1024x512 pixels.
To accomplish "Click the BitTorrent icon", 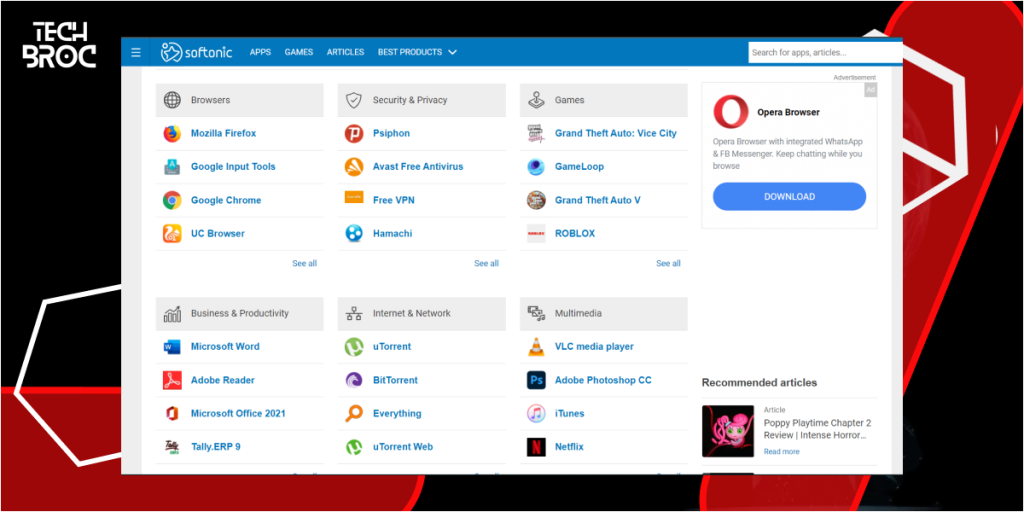I will click(354, 380).
